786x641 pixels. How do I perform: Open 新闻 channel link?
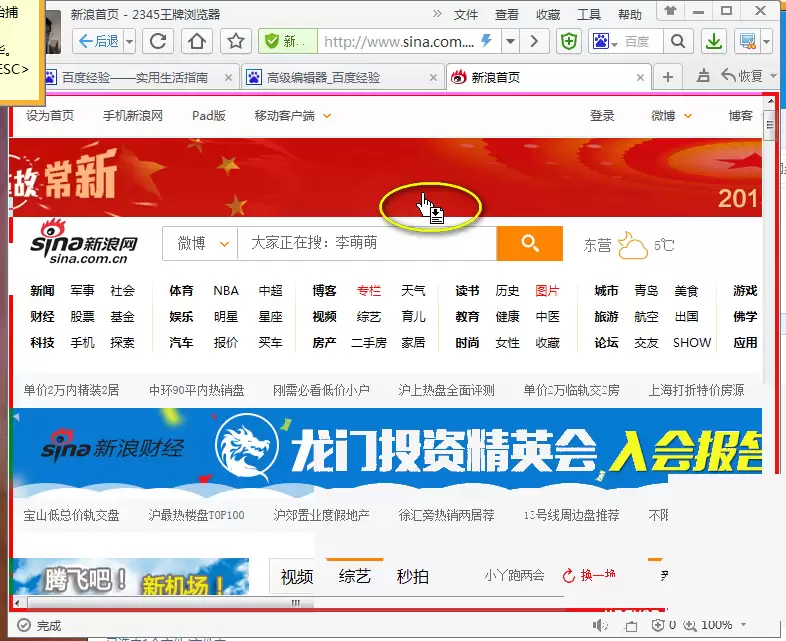point(42,291)
